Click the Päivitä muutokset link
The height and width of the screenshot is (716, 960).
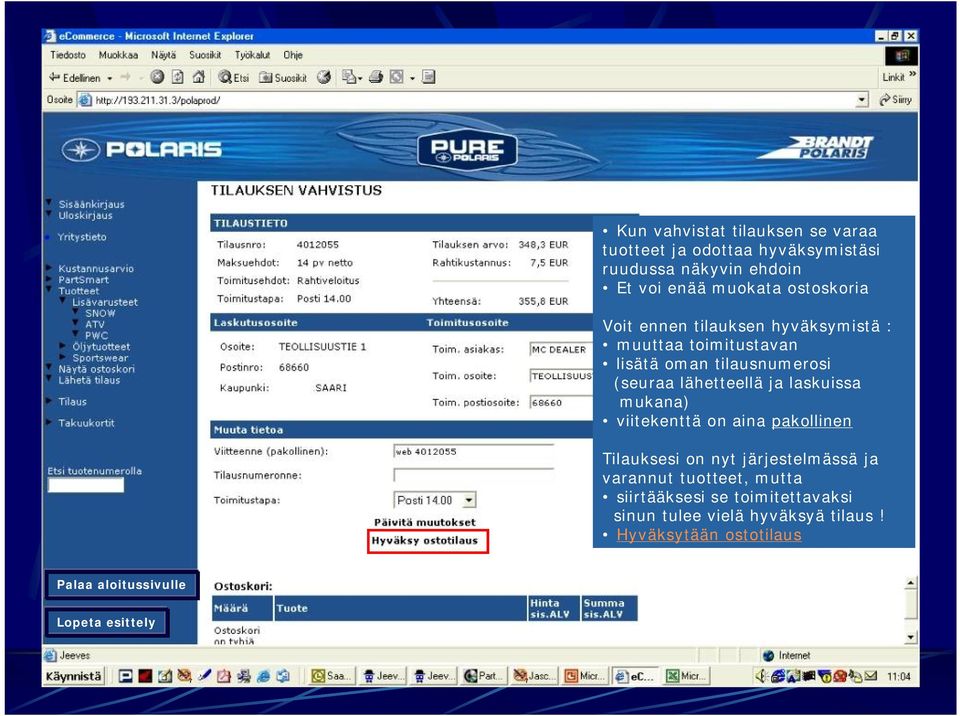(425, 522)
